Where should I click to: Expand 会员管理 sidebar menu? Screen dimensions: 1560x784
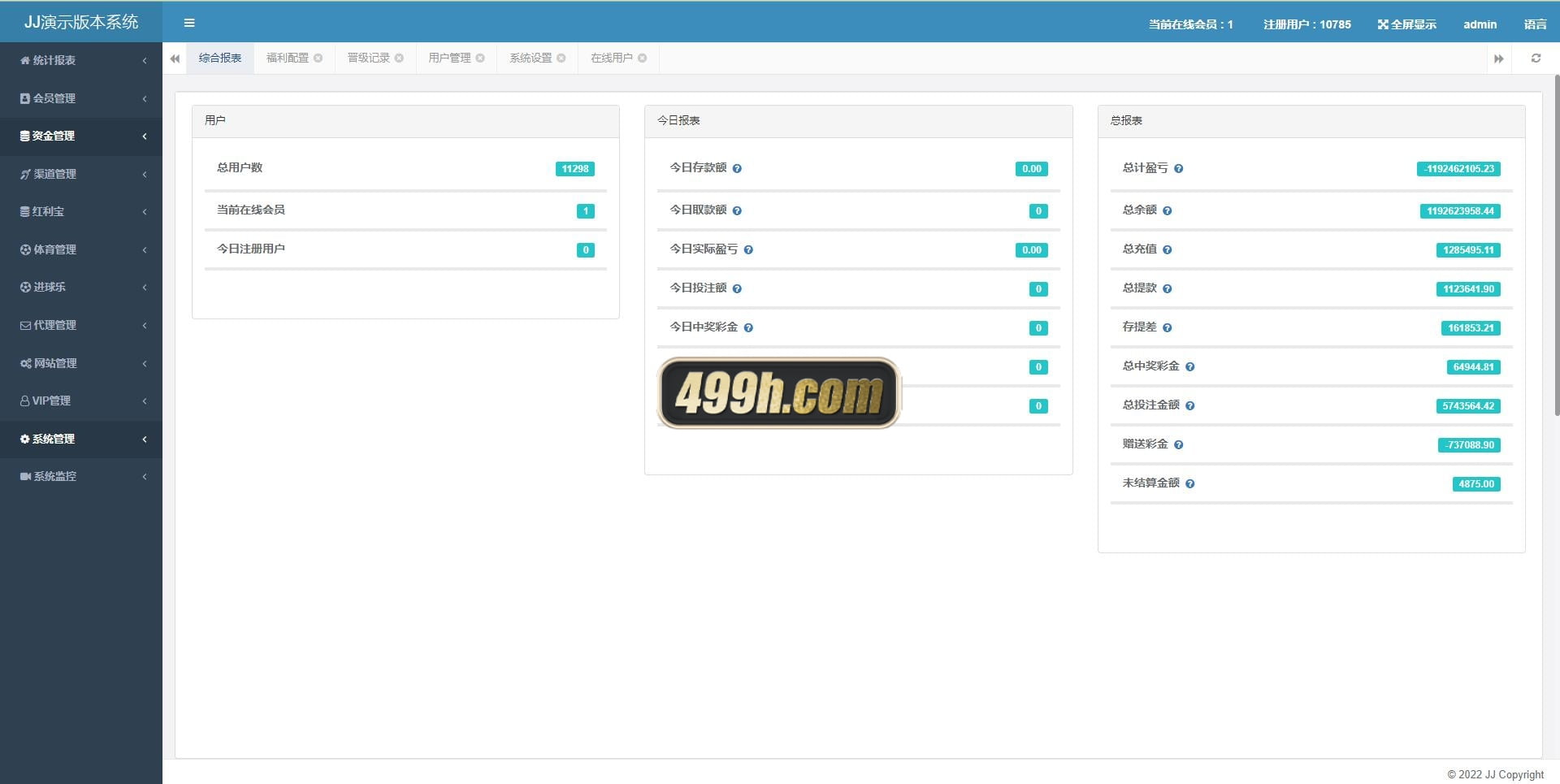coord(81,98)
